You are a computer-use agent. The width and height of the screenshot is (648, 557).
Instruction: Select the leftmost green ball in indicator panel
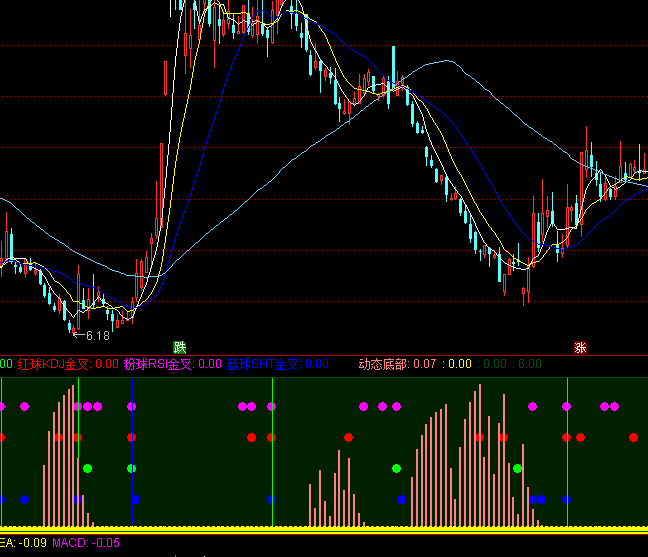tap(88, 468)
